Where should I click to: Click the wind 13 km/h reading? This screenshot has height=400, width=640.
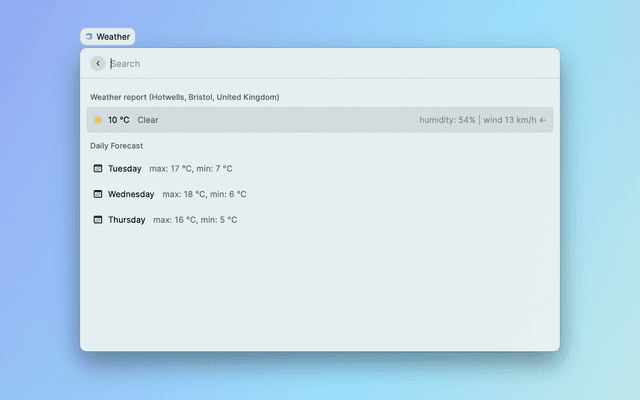[510, 120]
